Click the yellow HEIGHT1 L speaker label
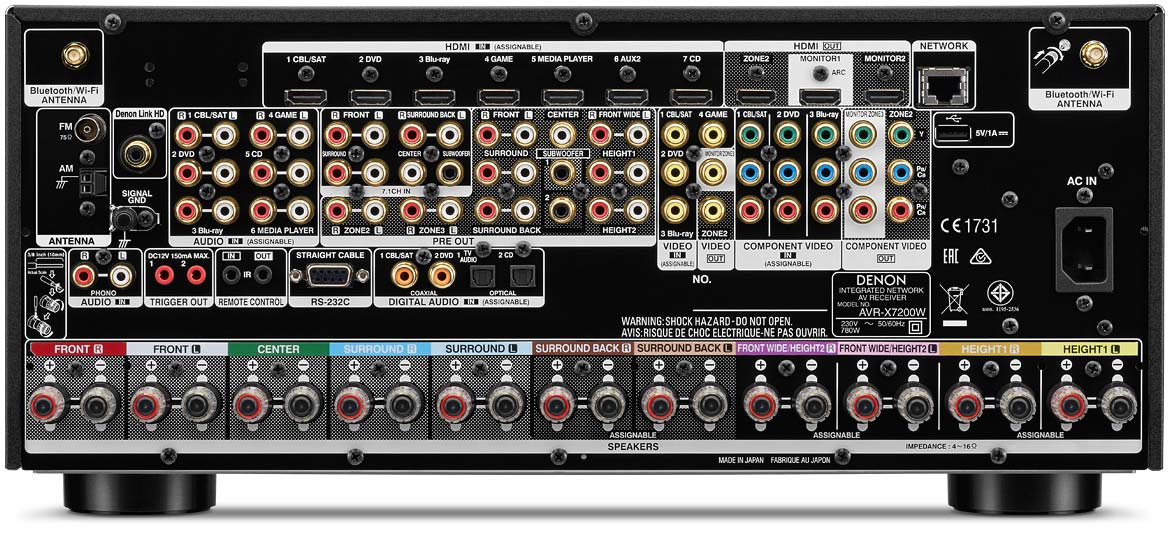 1089,349
